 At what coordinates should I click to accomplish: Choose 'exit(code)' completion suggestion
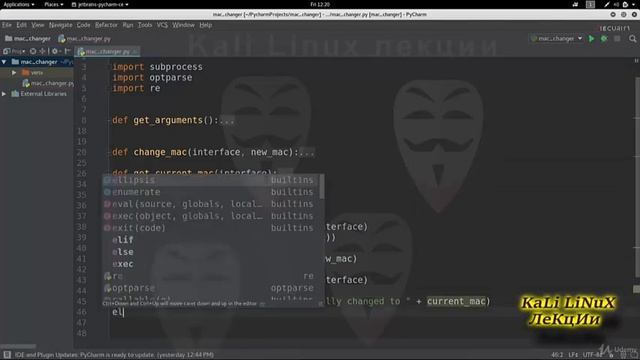coord(210,228)
